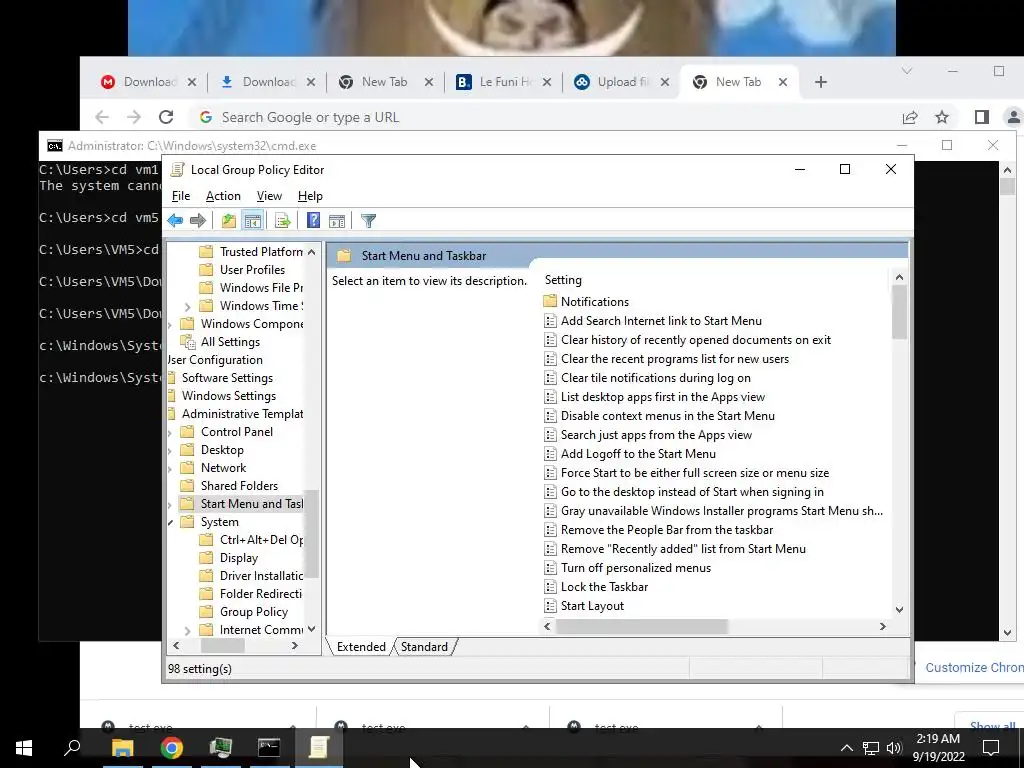
Task: Open Command Prompt taskbar icon
Action: 268,748
